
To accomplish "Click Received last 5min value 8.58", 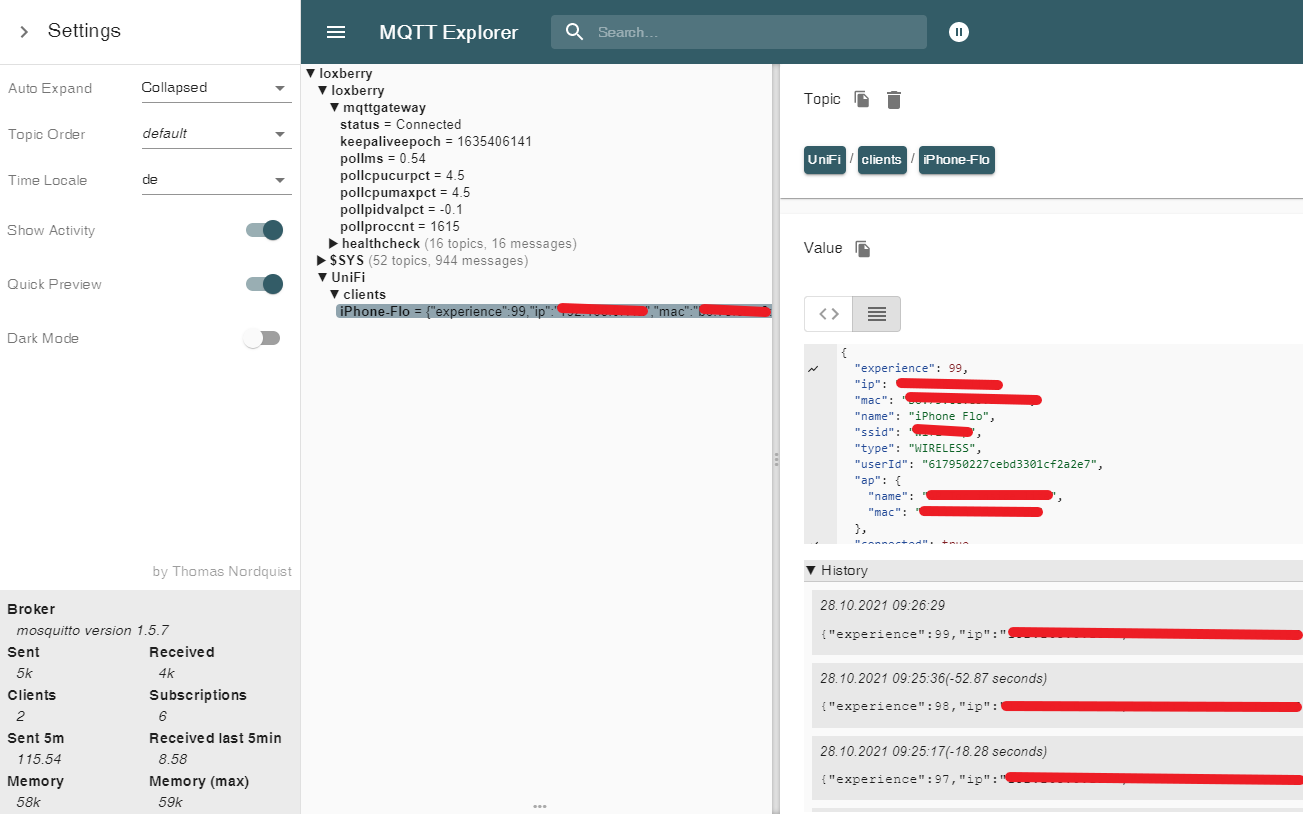I will (173, 759).
